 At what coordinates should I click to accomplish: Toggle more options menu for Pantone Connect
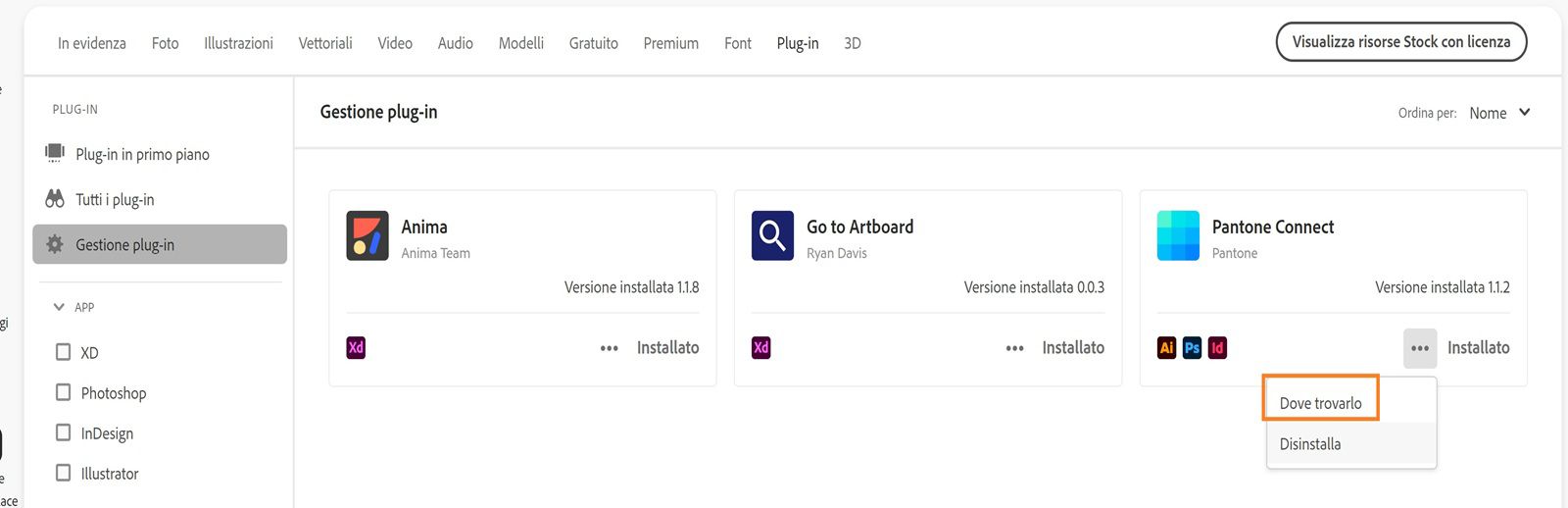pos(1420,348)
